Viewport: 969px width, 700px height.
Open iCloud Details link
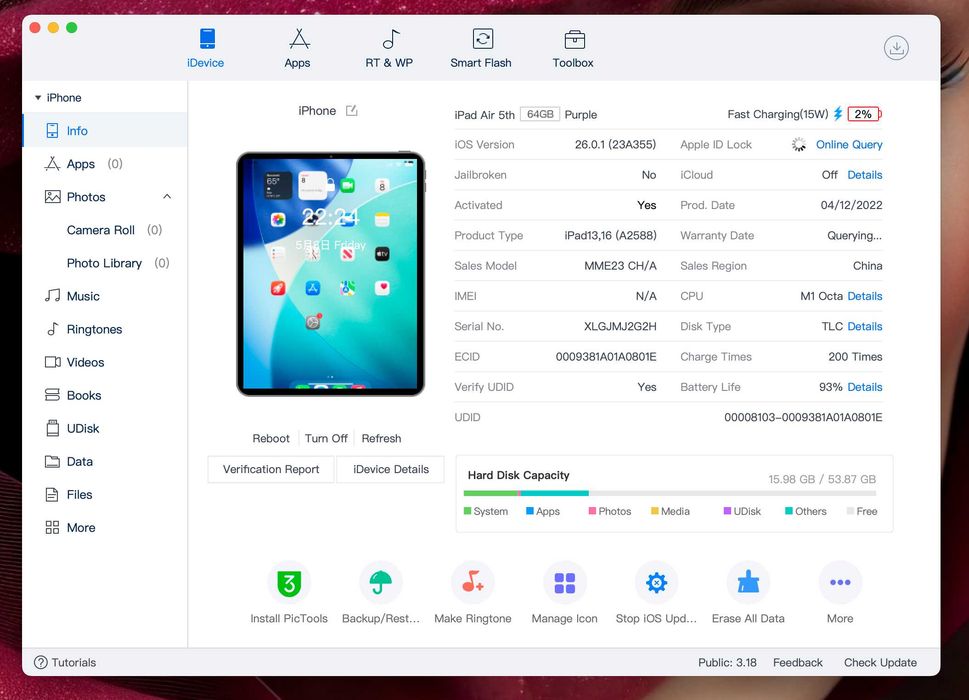click(x=865, y=175)
